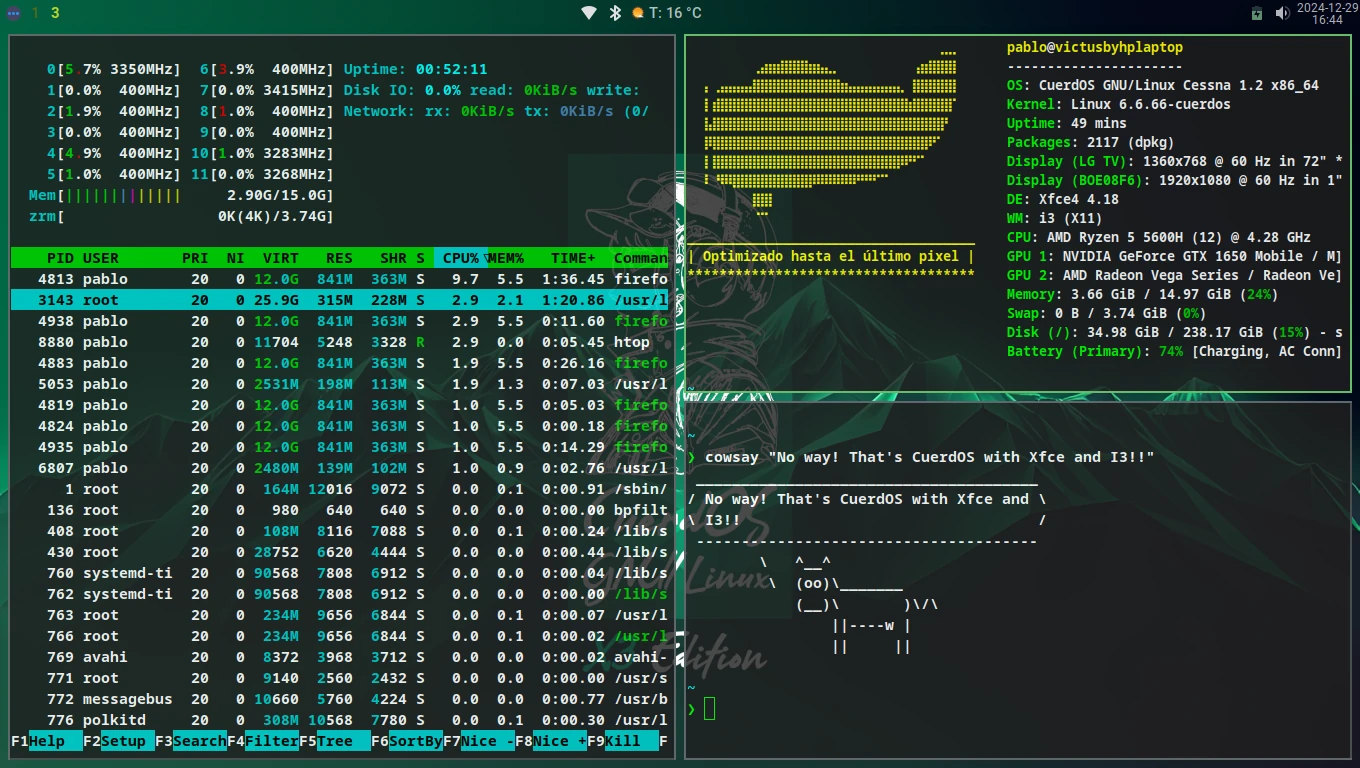Click the T: 16 °C temperature label
The height and width of the screenshot is (768, 1360).
tap(675, 13)
